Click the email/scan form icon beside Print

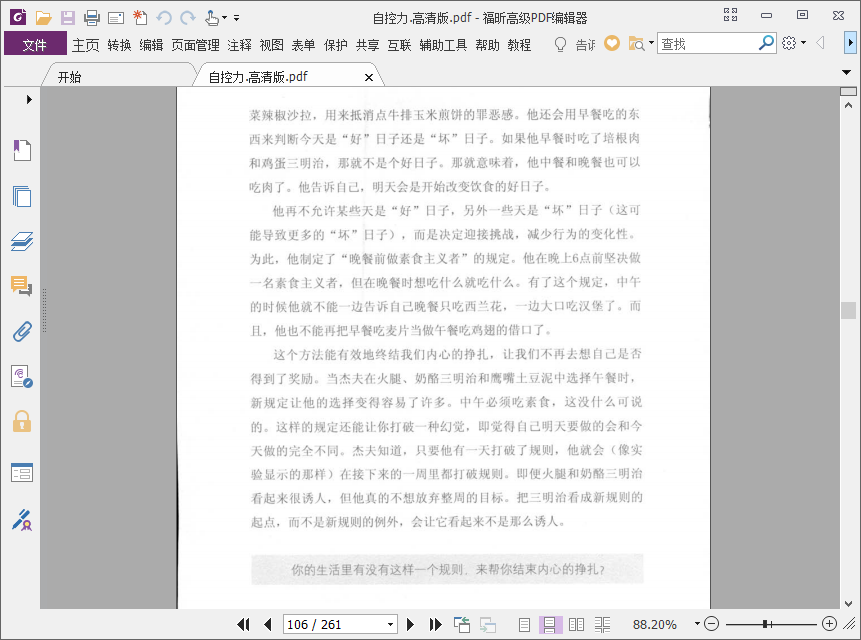pos(116,18)
